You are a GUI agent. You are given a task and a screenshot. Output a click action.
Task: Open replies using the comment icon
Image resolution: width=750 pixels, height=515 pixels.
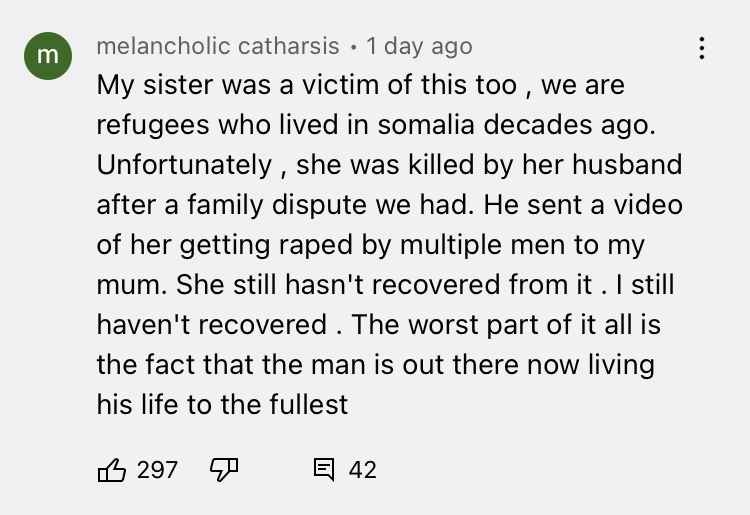324,468
